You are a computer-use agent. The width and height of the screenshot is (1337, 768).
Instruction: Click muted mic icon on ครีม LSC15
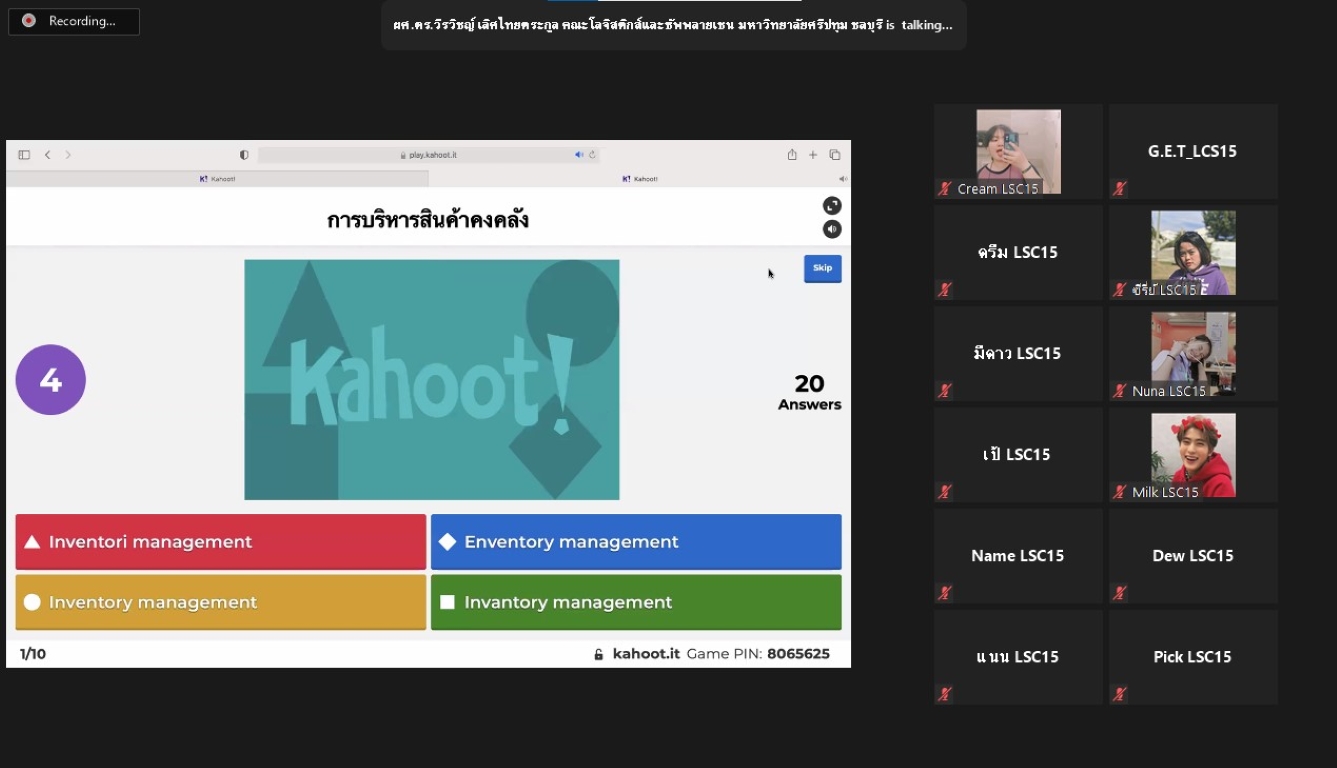click(945, 289)
